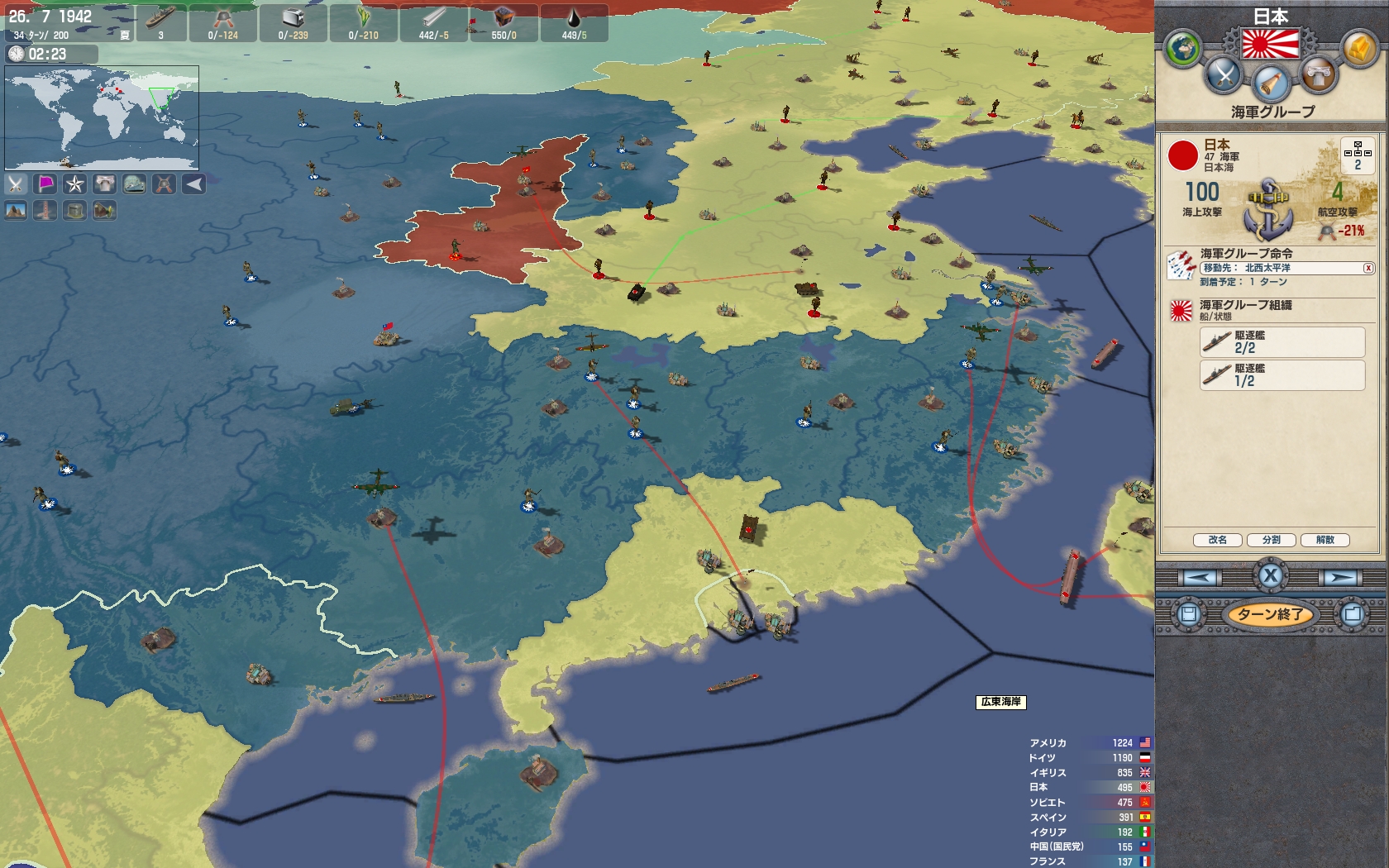Select イギリス in the score ranking
The image size is (1389, 868).
pos(1090,773)
